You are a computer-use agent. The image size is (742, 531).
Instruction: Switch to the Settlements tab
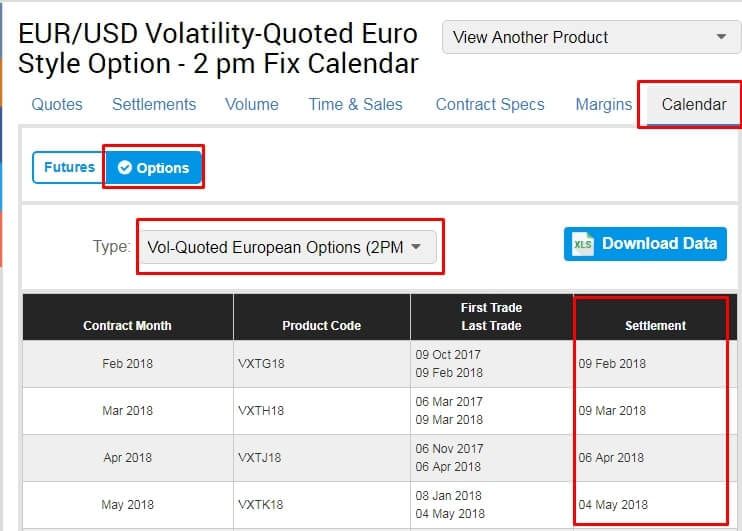tap(154, 104)
